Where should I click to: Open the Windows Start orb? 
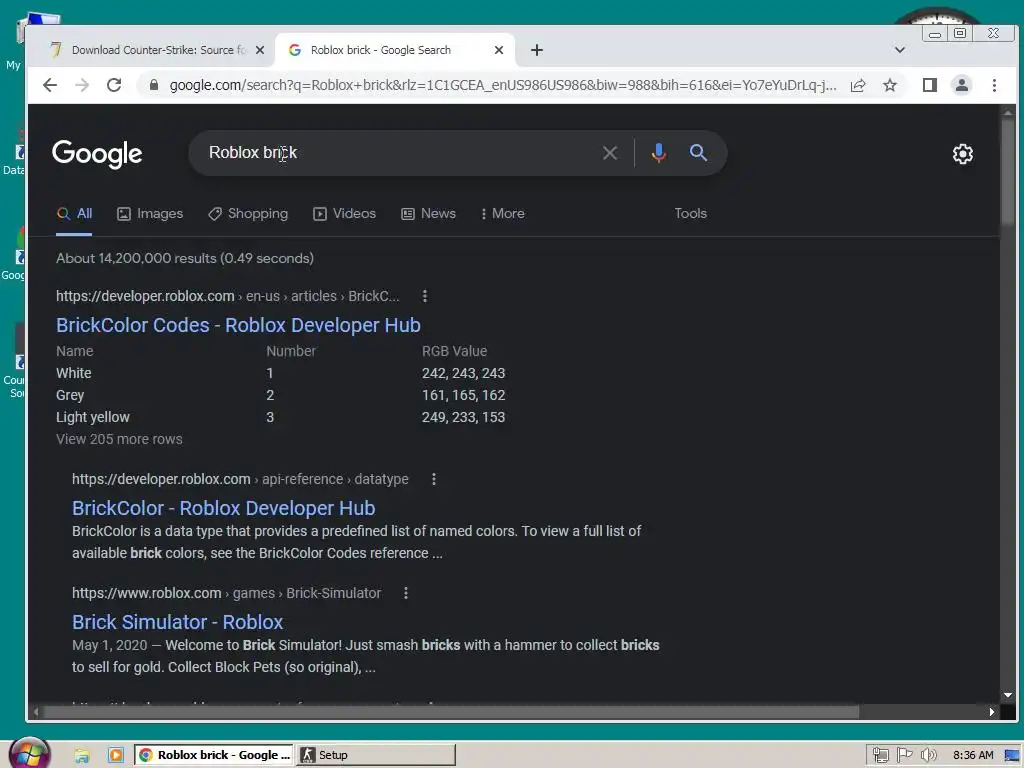29,753
